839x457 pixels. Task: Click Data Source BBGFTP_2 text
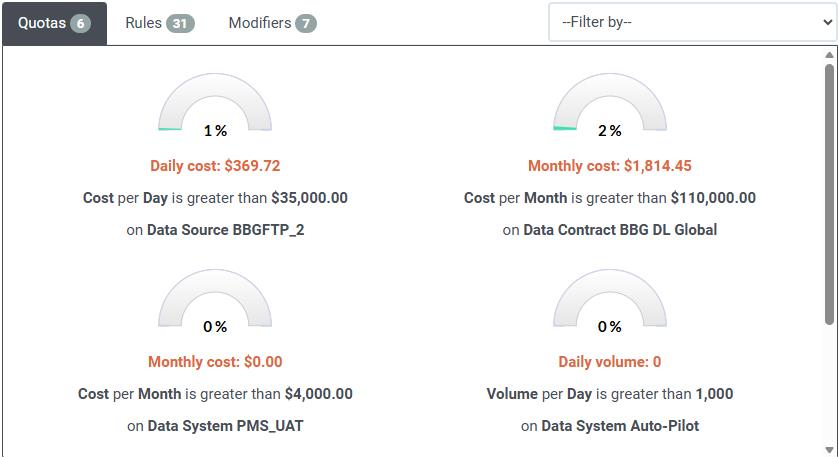[x=225, y=230]
